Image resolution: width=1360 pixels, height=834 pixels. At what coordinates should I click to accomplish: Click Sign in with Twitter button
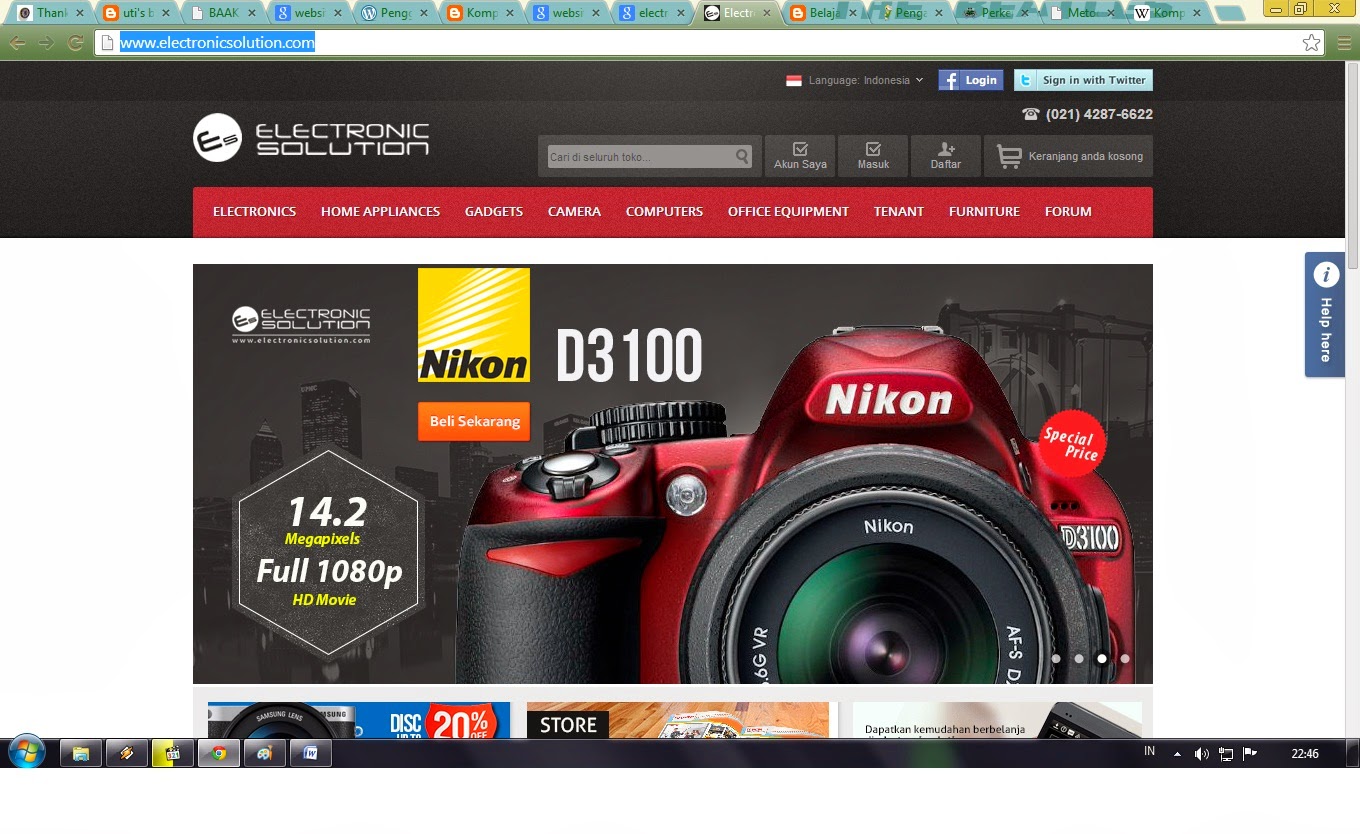point(1083,80)
